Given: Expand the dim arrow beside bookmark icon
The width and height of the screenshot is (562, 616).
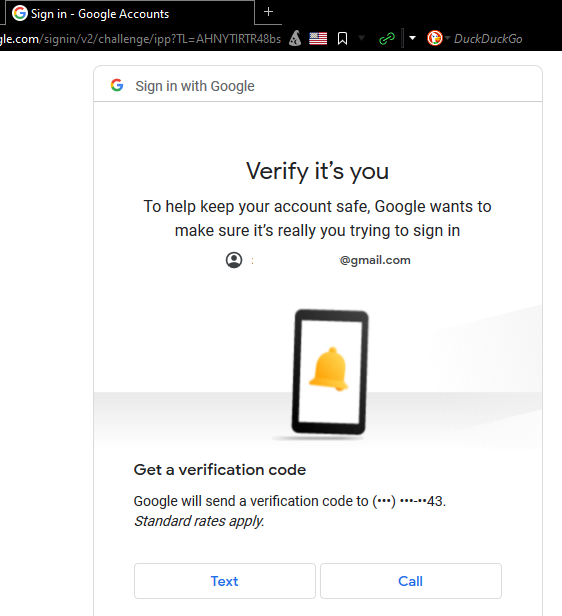Looking at the screenshot, I should click(x=362, y=38).
